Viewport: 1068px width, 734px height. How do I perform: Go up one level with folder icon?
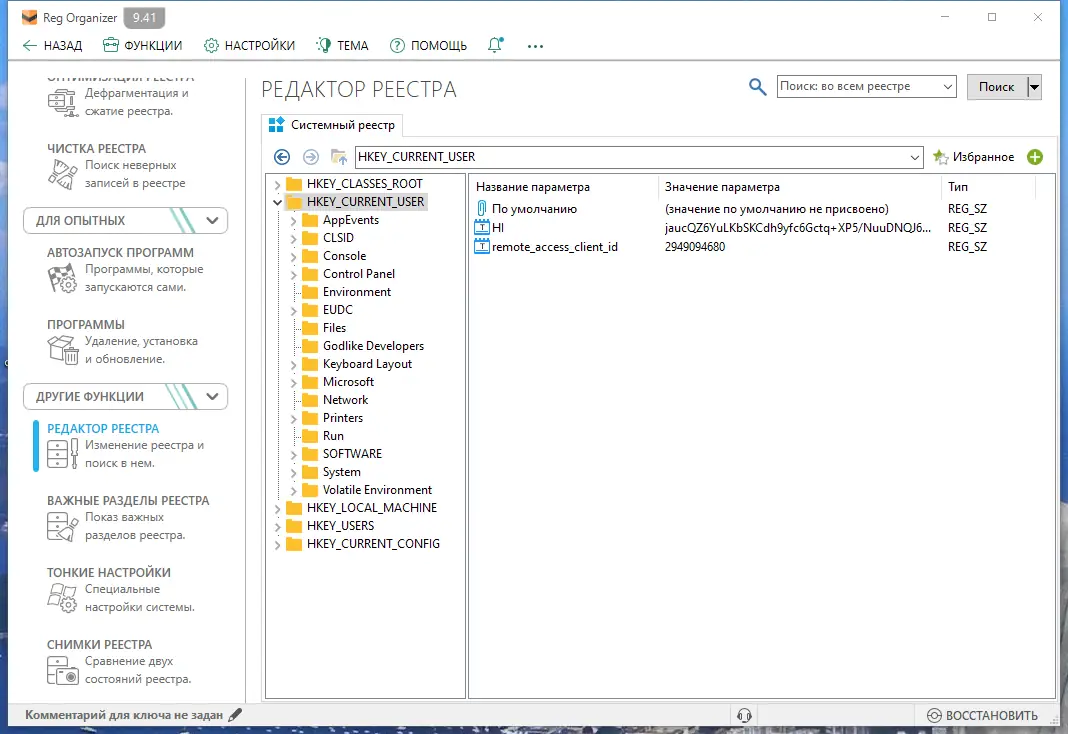339,157
